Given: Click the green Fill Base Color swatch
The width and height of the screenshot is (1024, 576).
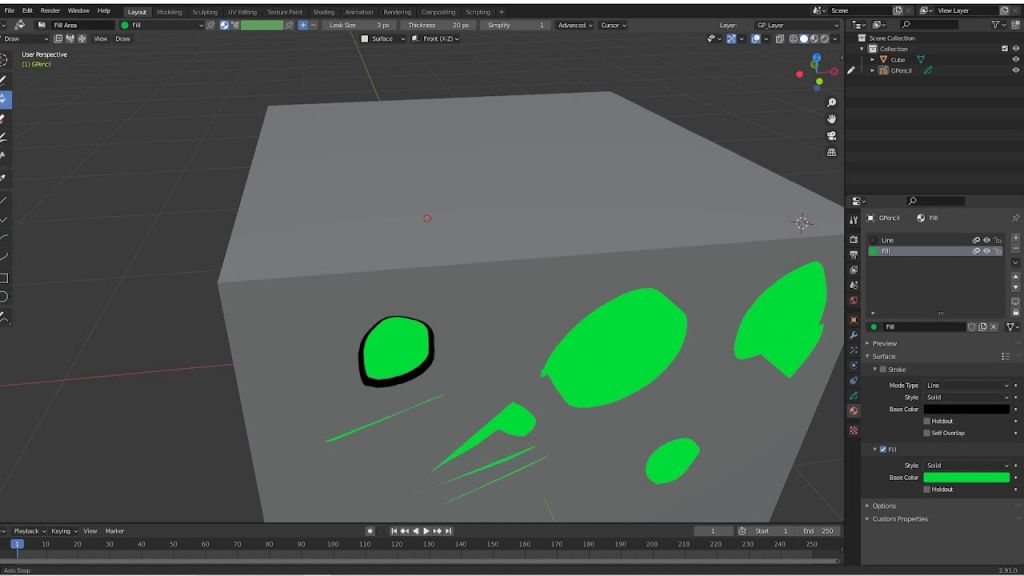Looking at the screenshot, I should 966,477.
